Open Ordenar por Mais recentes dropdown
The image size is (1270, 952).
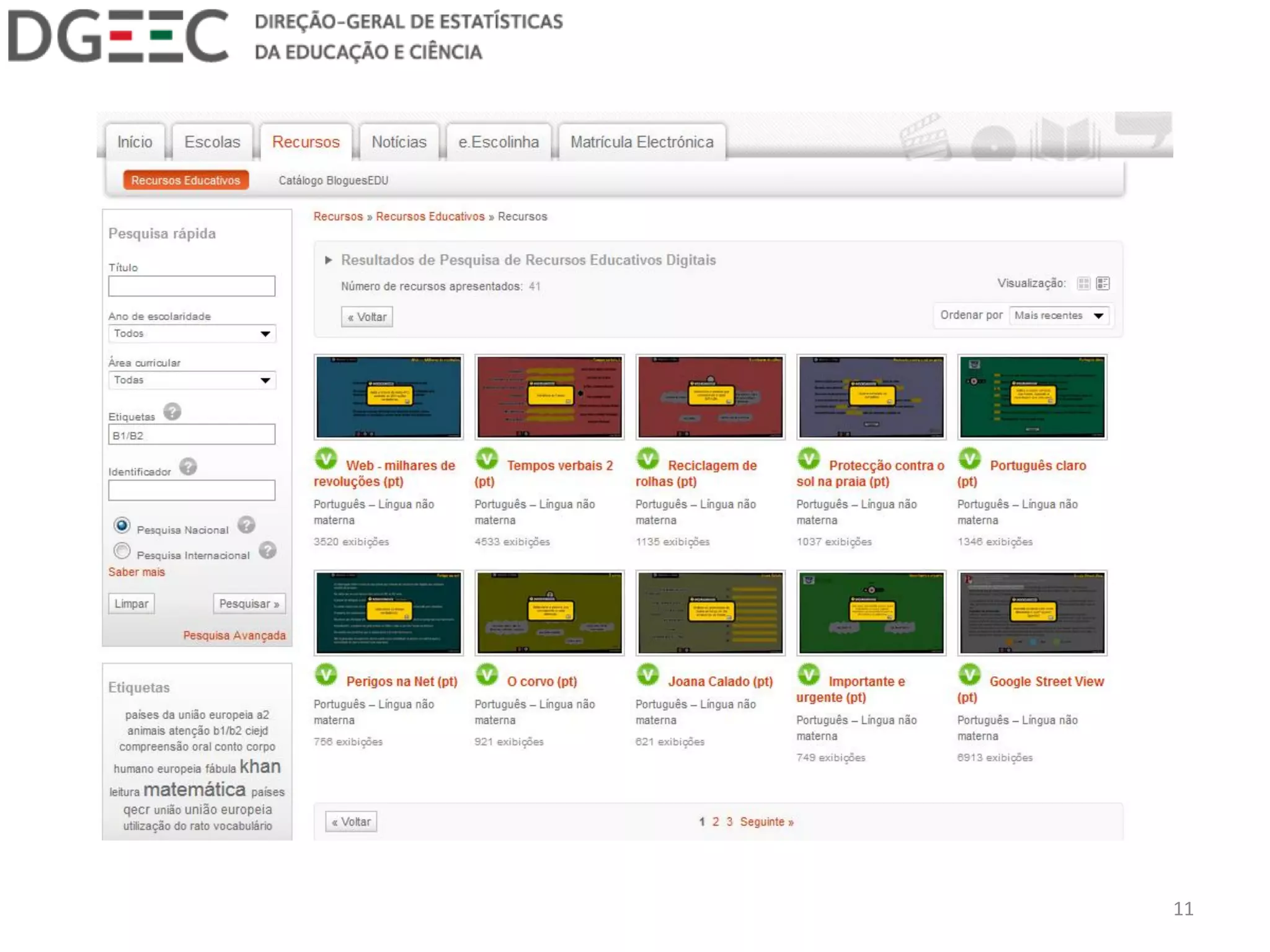[1059, 315]
